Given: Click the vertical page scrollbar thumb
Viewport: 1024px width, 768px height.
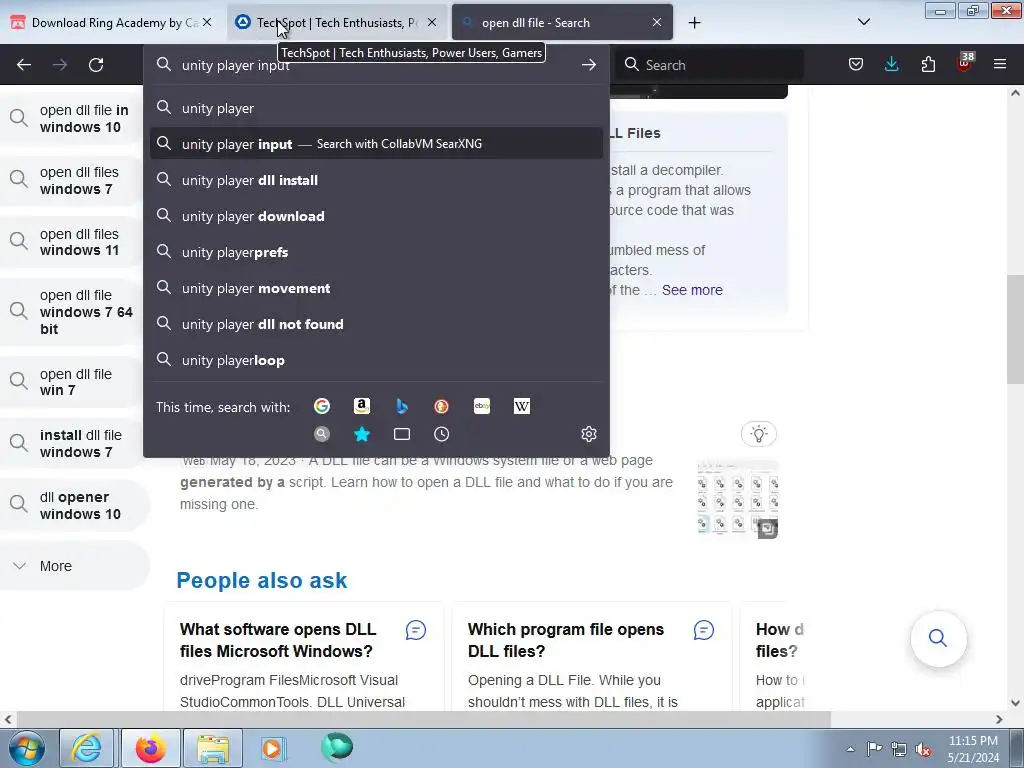Looking at the screenshot, I should click(x=1015, y=330).
